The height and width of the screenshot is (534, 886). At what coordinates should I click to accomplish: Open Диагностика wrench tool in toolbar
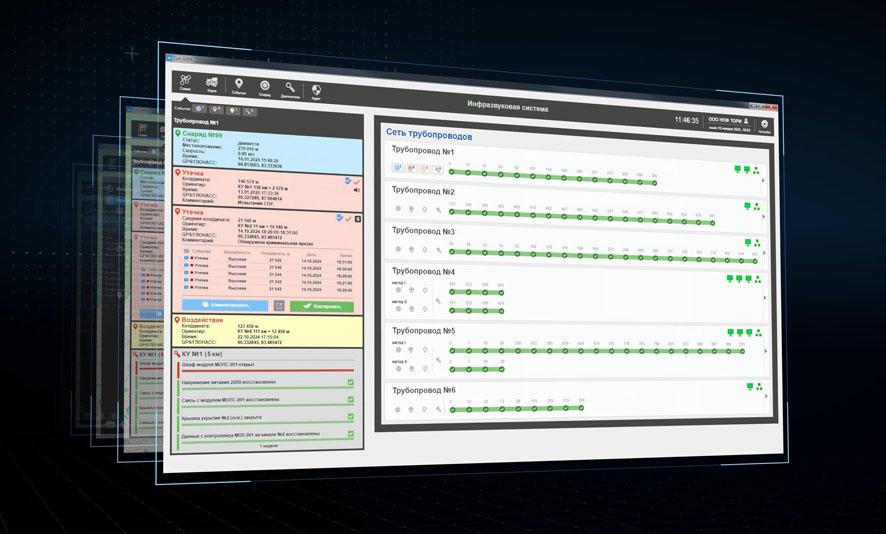click(290, 89)
